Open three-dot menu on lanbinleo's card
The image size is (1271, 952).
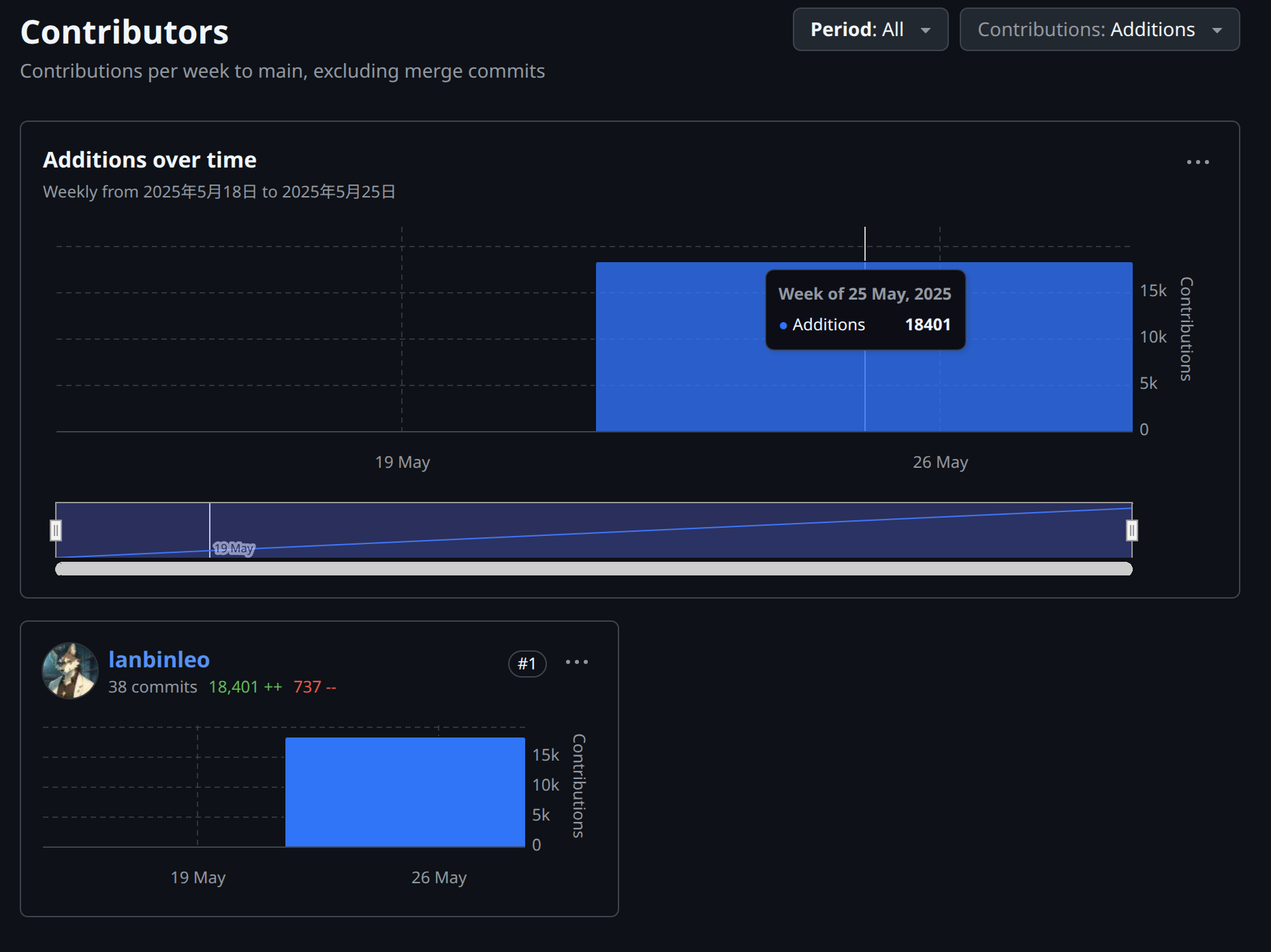click(x=576, y=662)
